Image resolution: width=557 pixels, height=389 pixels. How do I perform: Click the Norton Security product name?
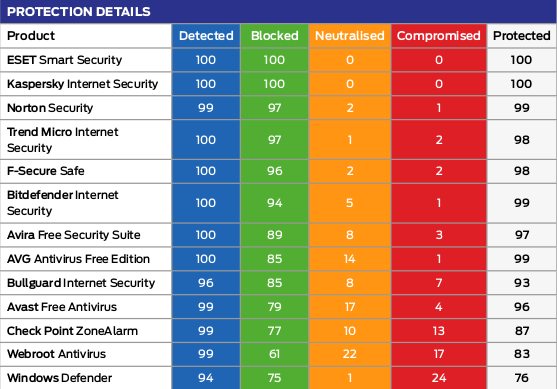point(50,108)
